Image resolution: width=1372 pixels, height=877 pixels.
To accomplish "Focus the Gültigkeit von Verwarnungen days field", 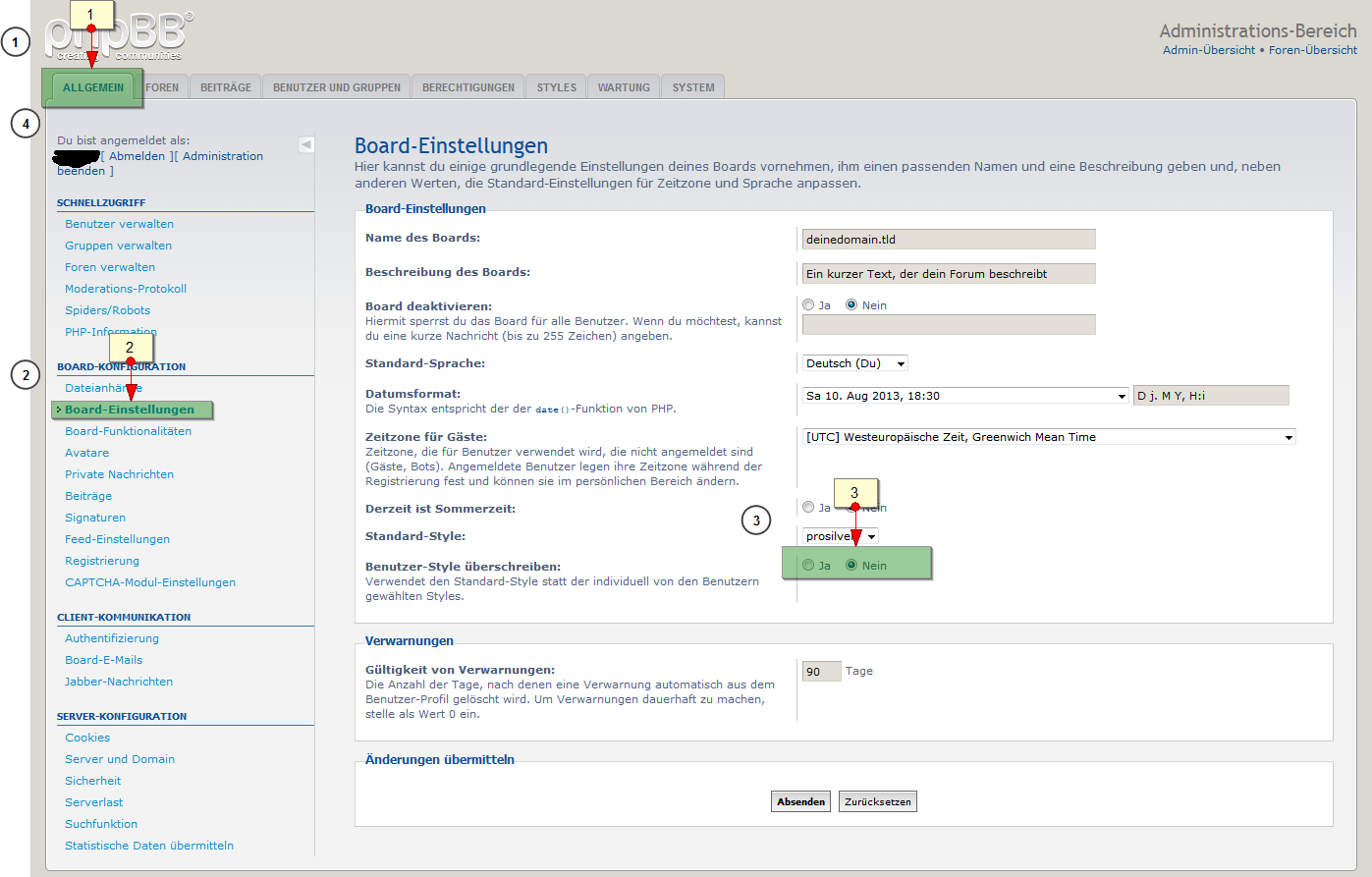I will [821, 672].
